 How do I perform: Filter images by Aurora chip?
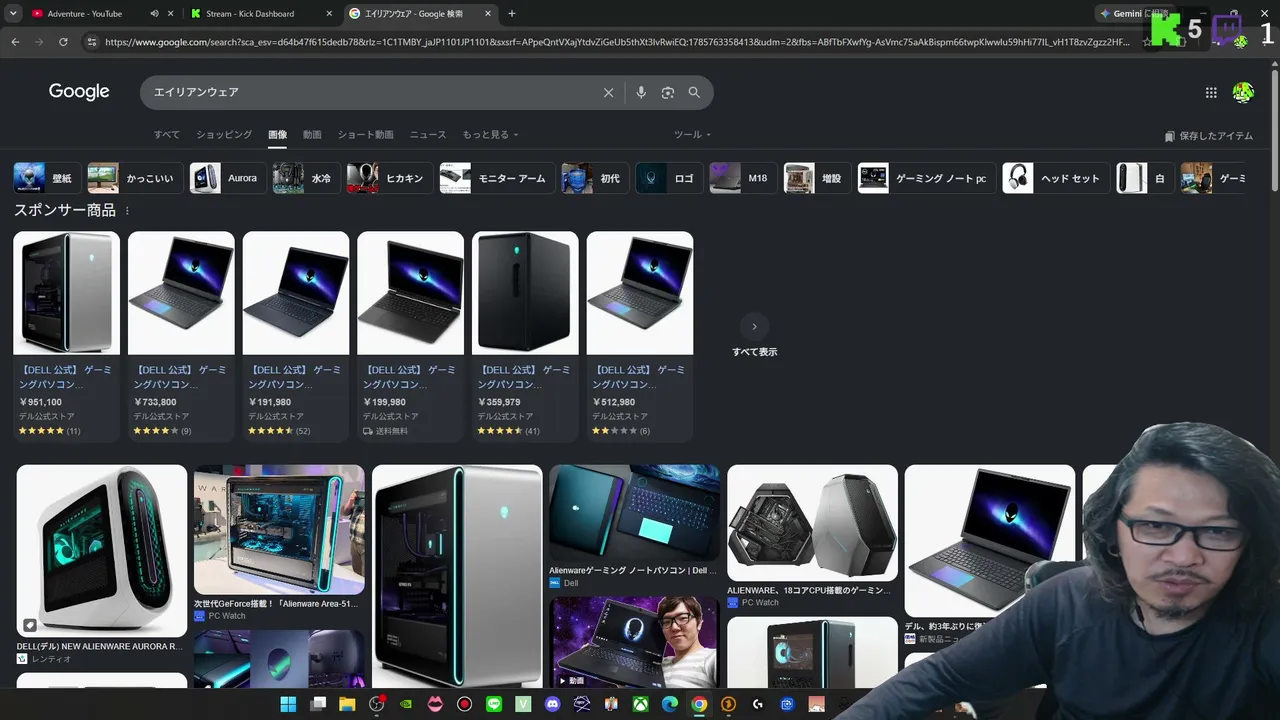point(227,178)
